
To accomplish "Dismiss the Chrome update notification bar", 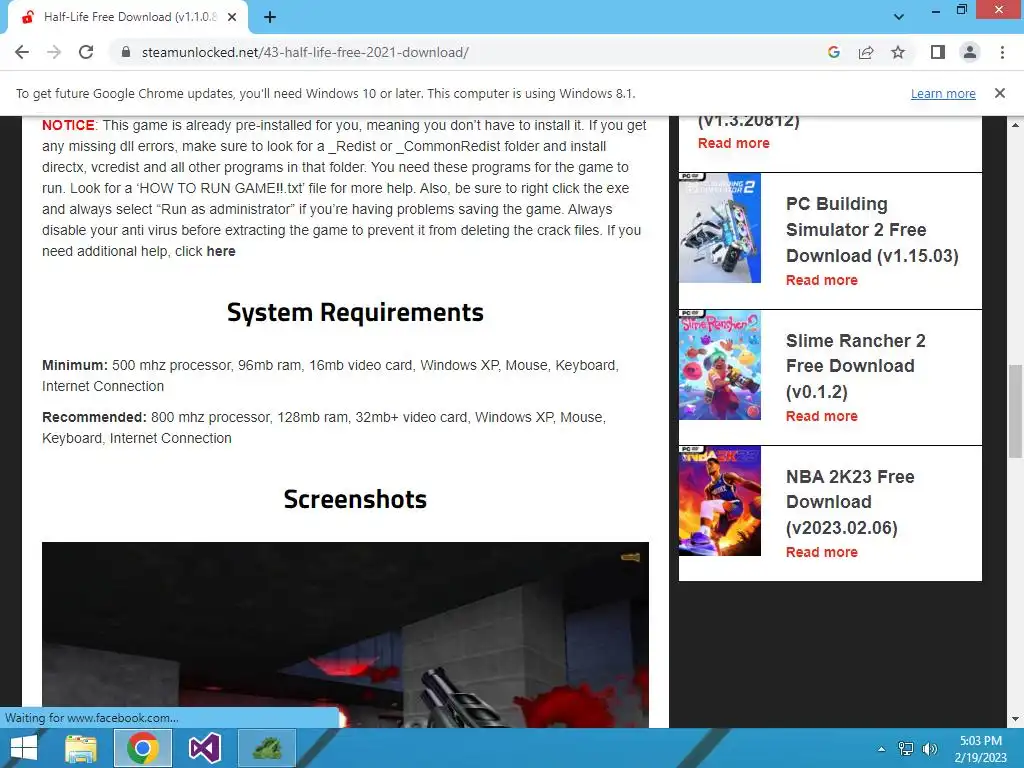I will (999, 93).
